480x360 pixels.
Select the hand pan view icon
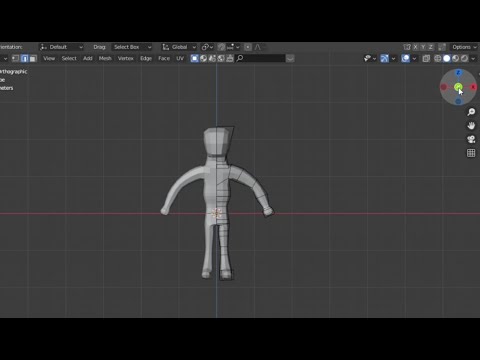point(471,126)
